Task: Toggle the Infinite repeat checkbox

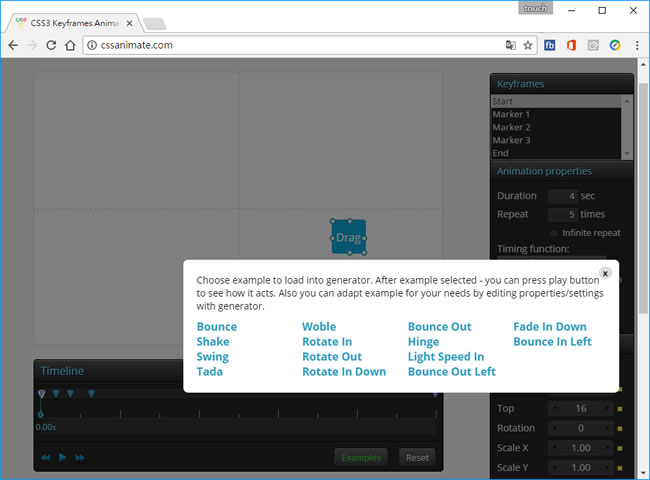Action: pos(554,233)
